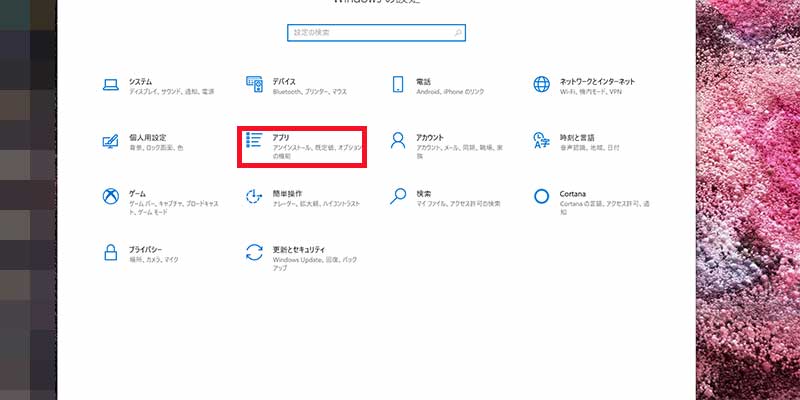The image size is (800, 400).
Task: Click the 電話 phone icon
Action: tap(398, 85)
